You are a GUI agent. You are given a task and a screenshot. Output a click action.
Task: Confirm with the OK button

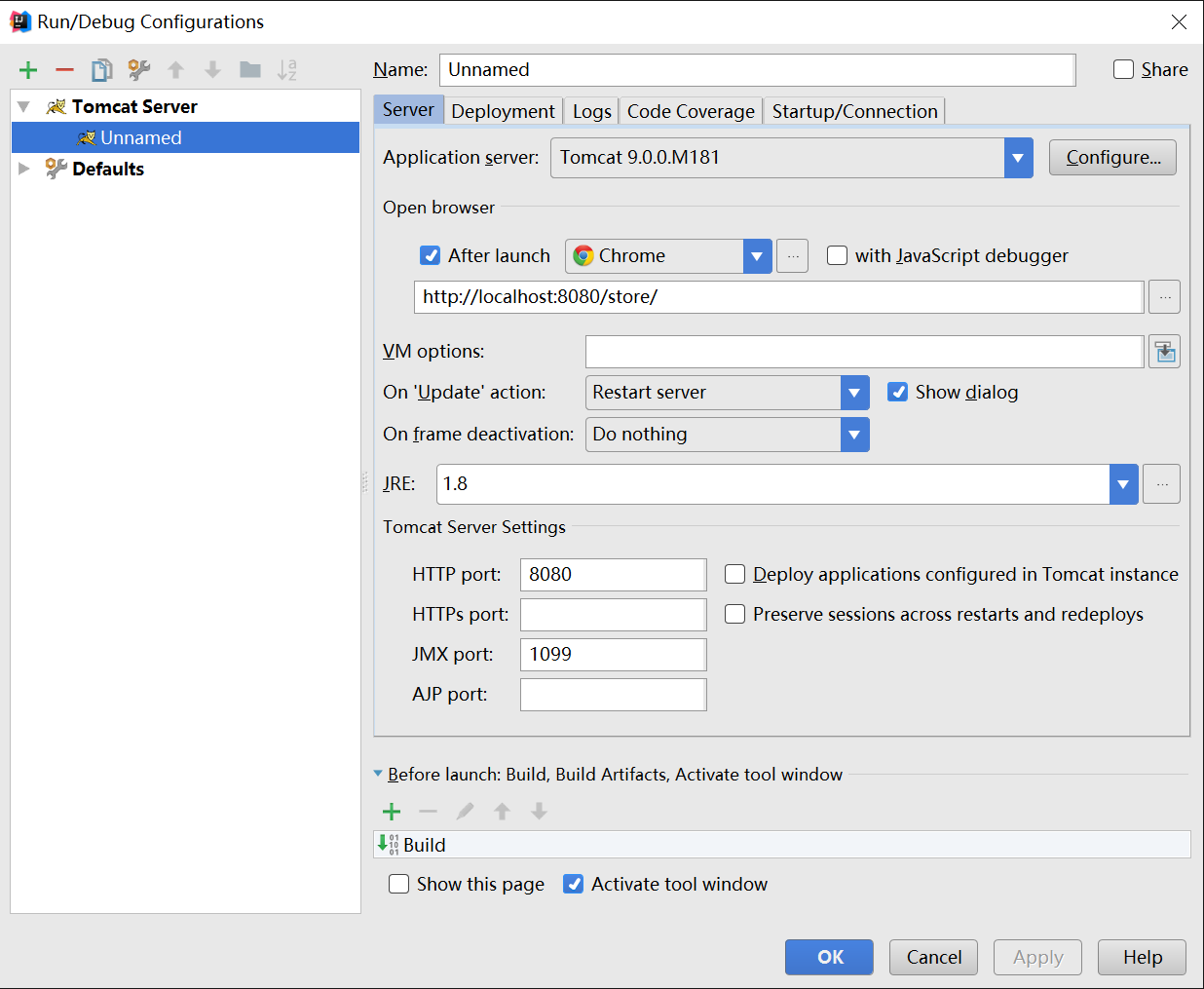pos(829,957)
